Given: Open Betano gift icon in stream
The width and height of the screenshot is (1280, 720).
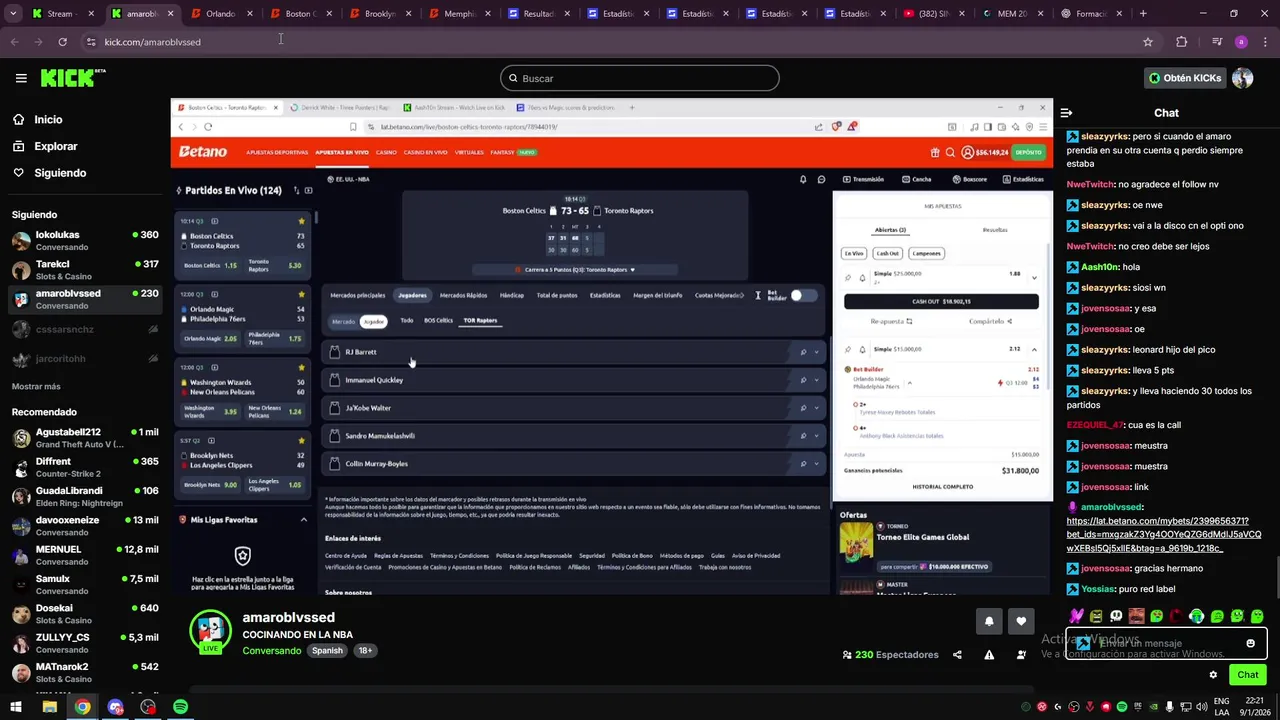Looking at the screenshot, I should [935, 152].
